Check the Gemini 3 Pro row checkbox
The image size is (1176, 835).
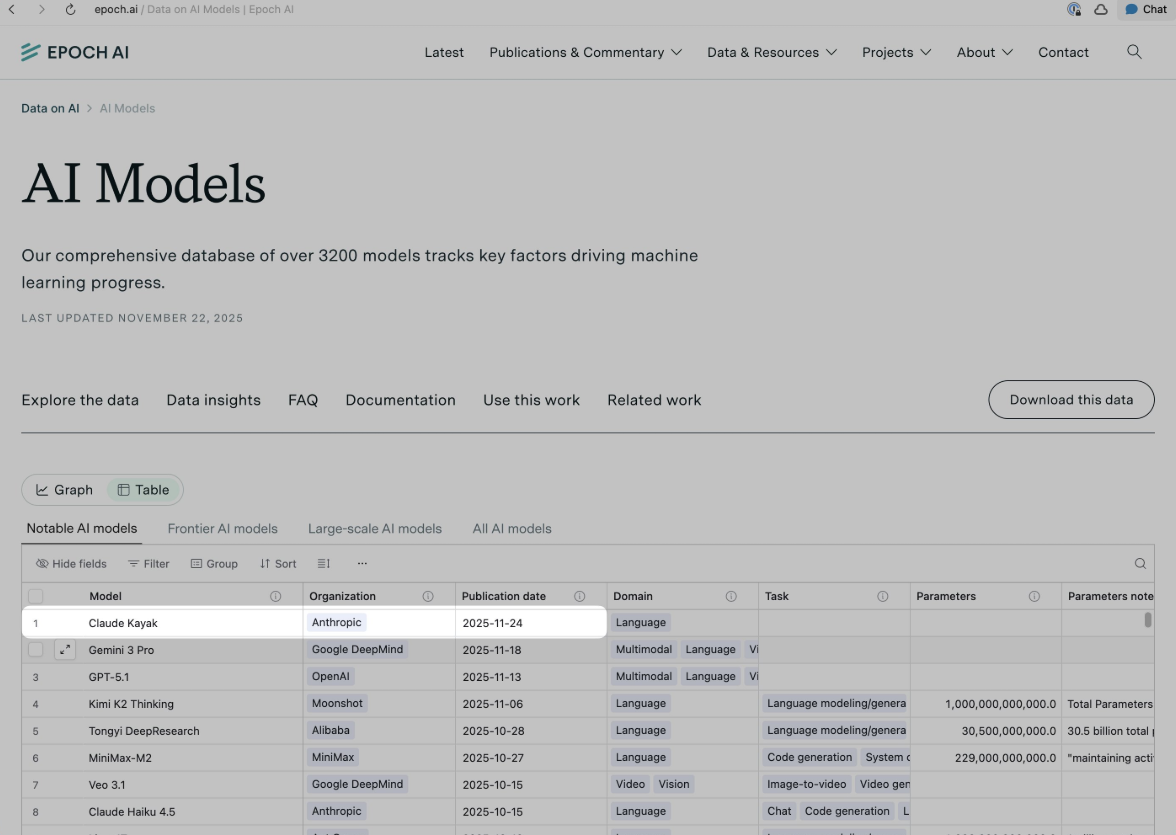[x=36, y=650]
